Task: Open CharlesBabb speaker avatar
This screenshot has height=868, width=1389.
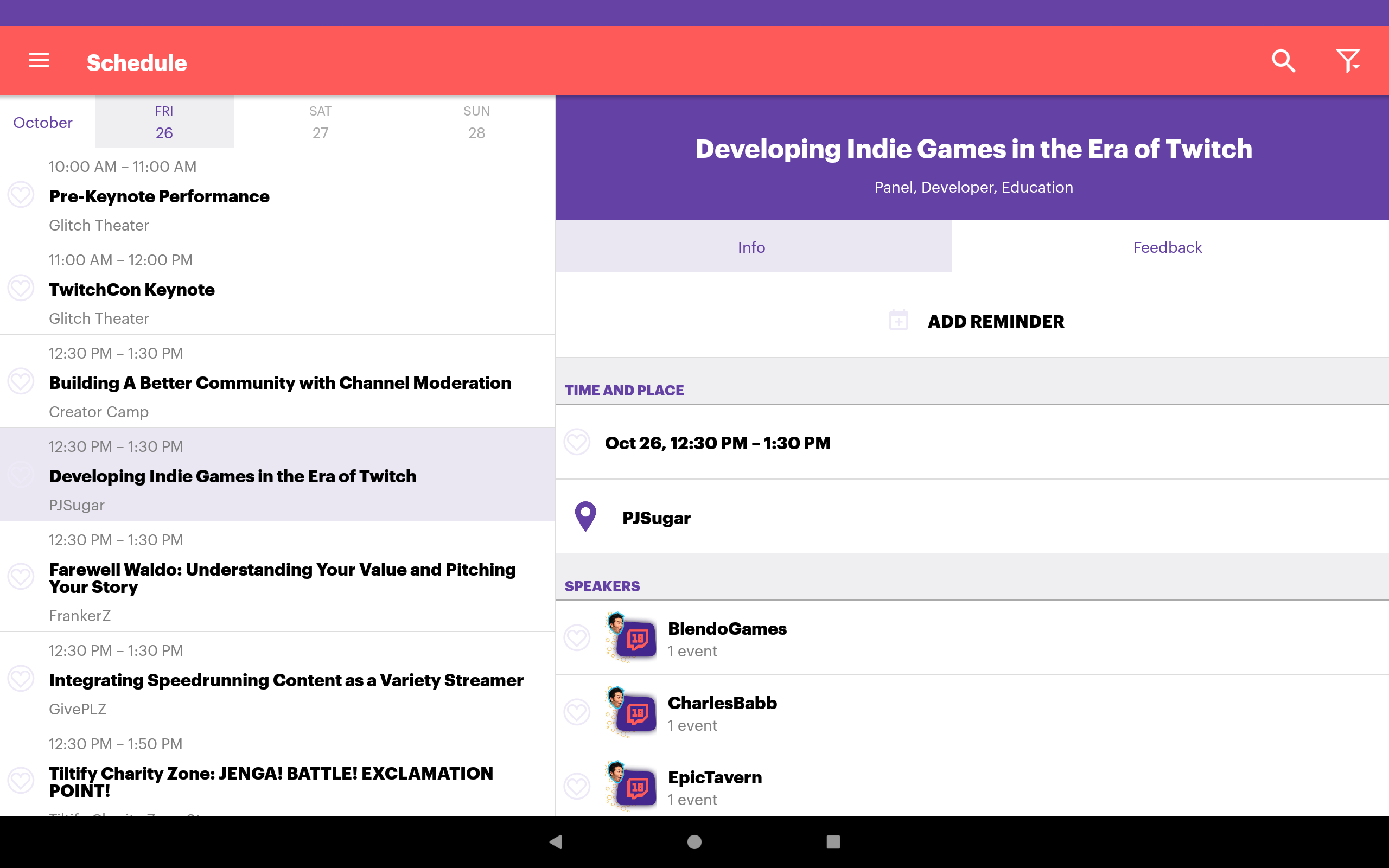Action: 632,712
